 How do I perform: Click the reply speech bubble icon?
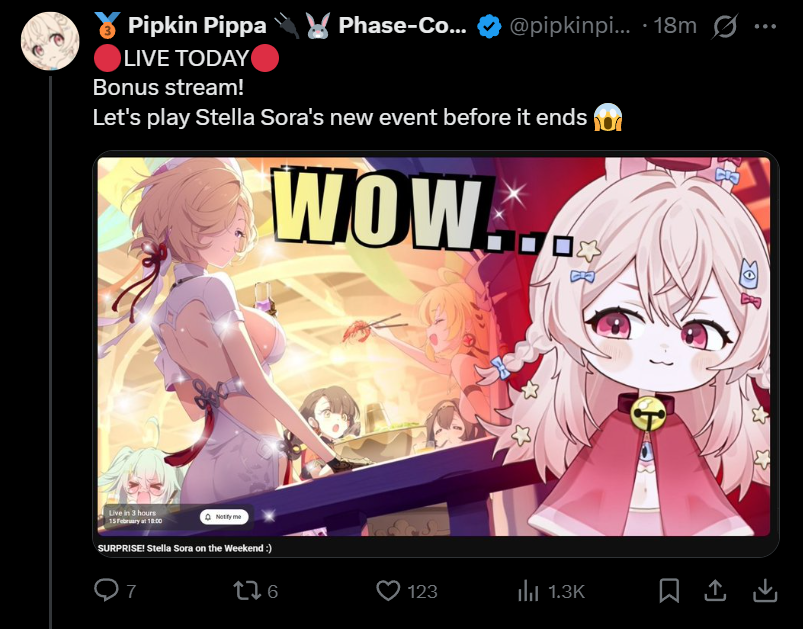pyautogui.click(x=107, y=590)
